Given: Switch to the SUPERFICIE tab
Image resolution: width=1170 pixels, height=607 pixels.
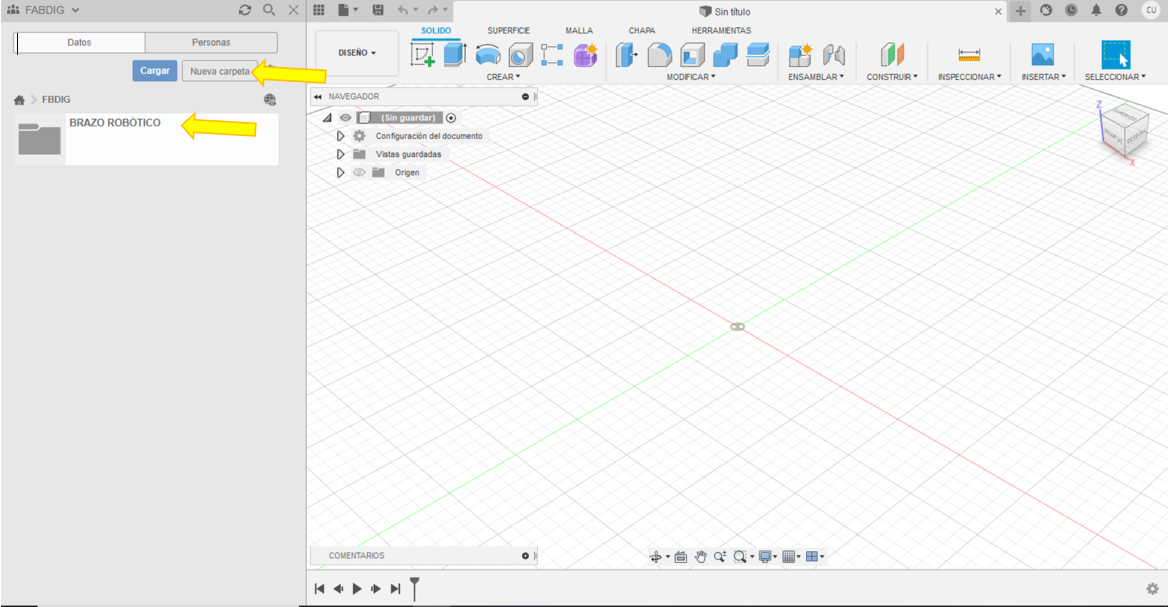Looking at the screenshot, I should (x=509, y=31).
